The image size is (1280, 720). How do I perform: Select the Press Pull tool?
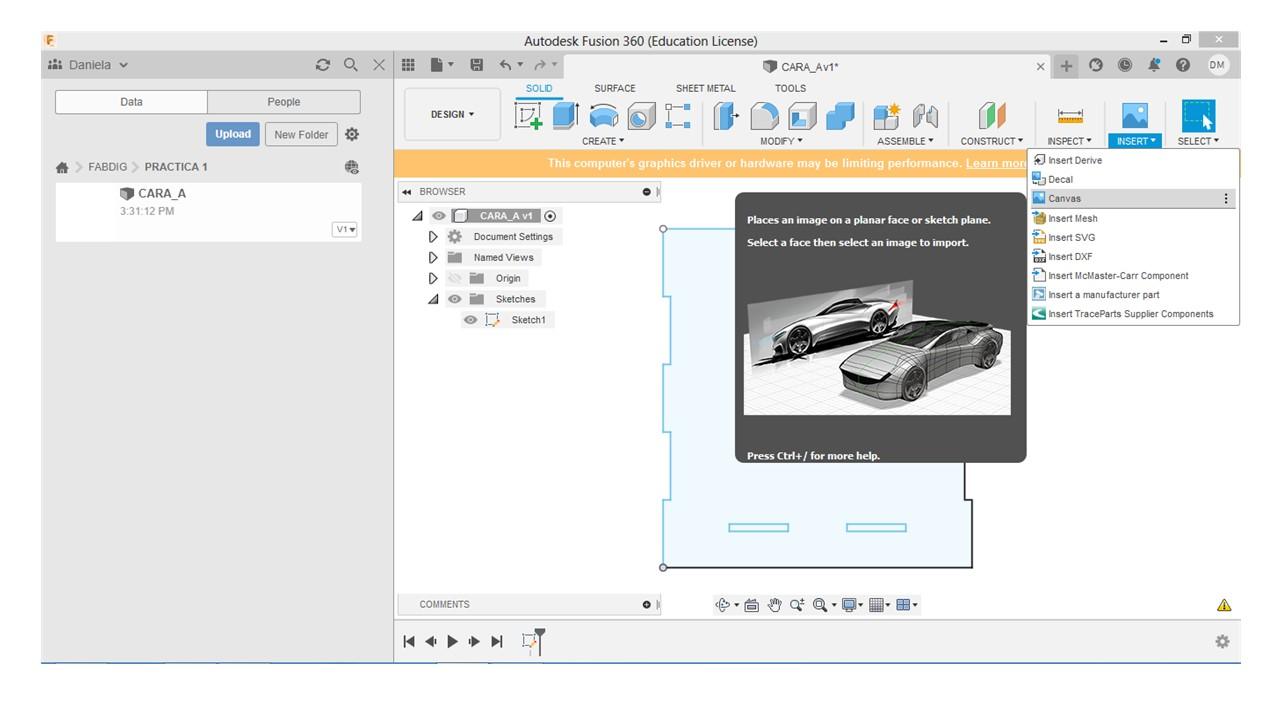726,116
